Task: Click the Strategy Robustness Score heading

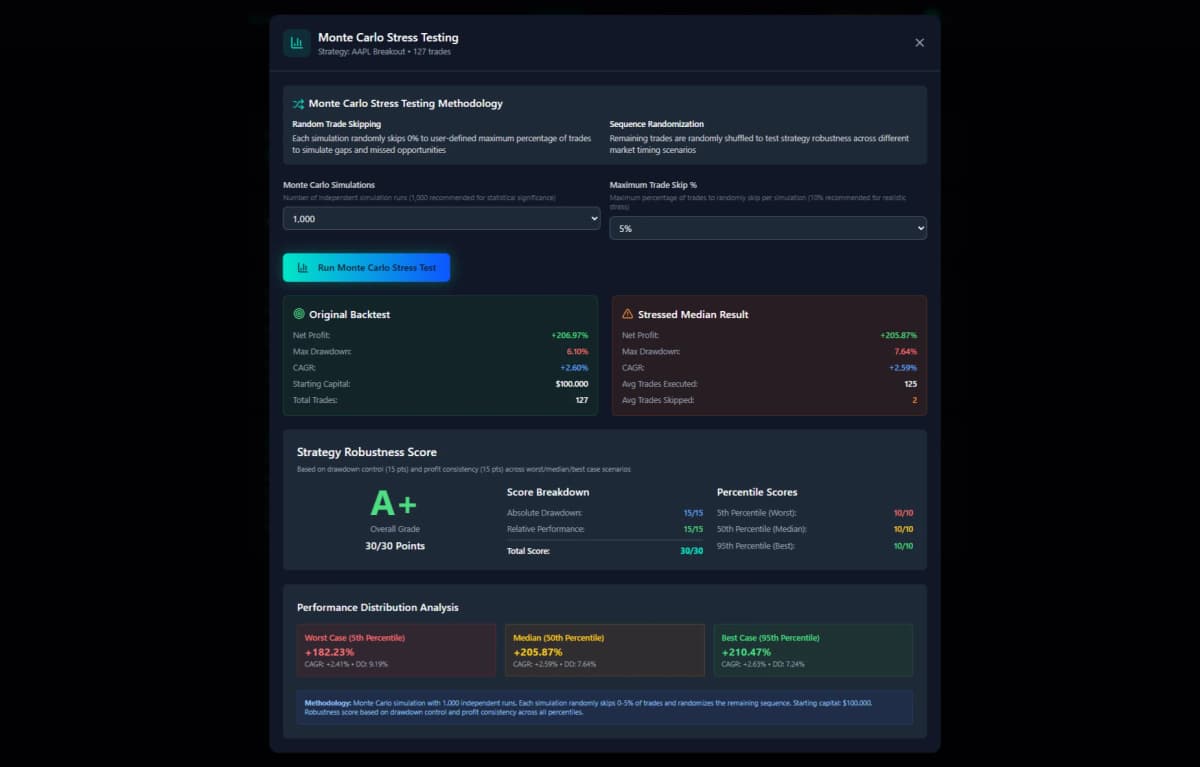Action: tap(366, 452)
